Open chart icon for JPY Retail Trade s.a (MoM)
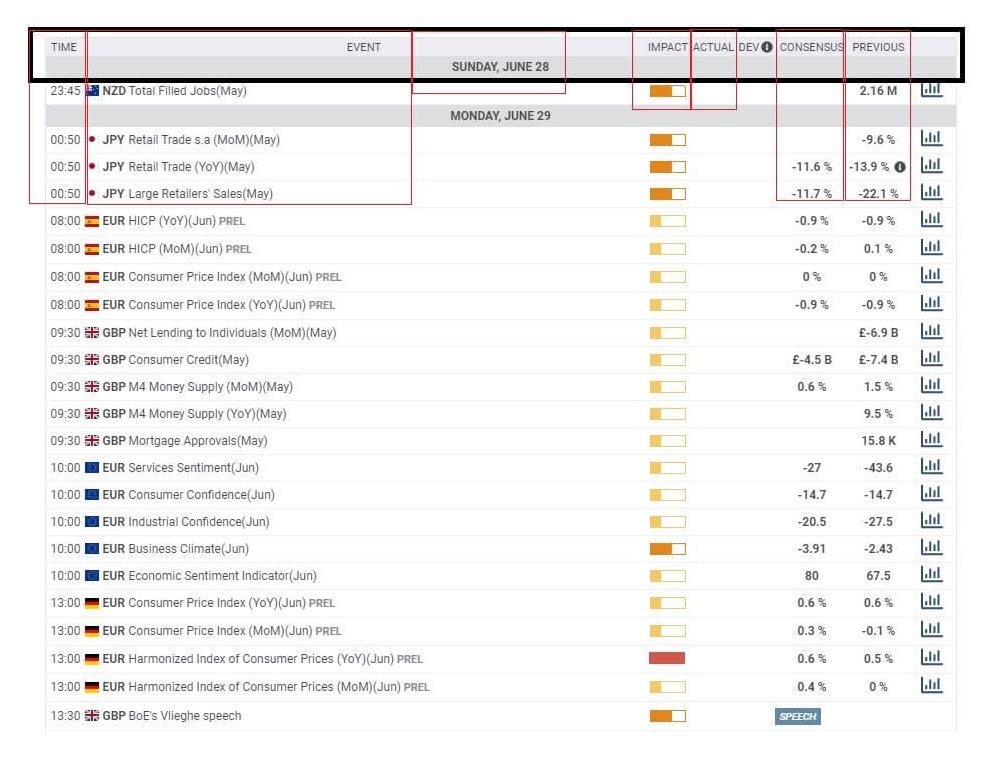Viewport: 999px width, 757px height. point(931,138)
